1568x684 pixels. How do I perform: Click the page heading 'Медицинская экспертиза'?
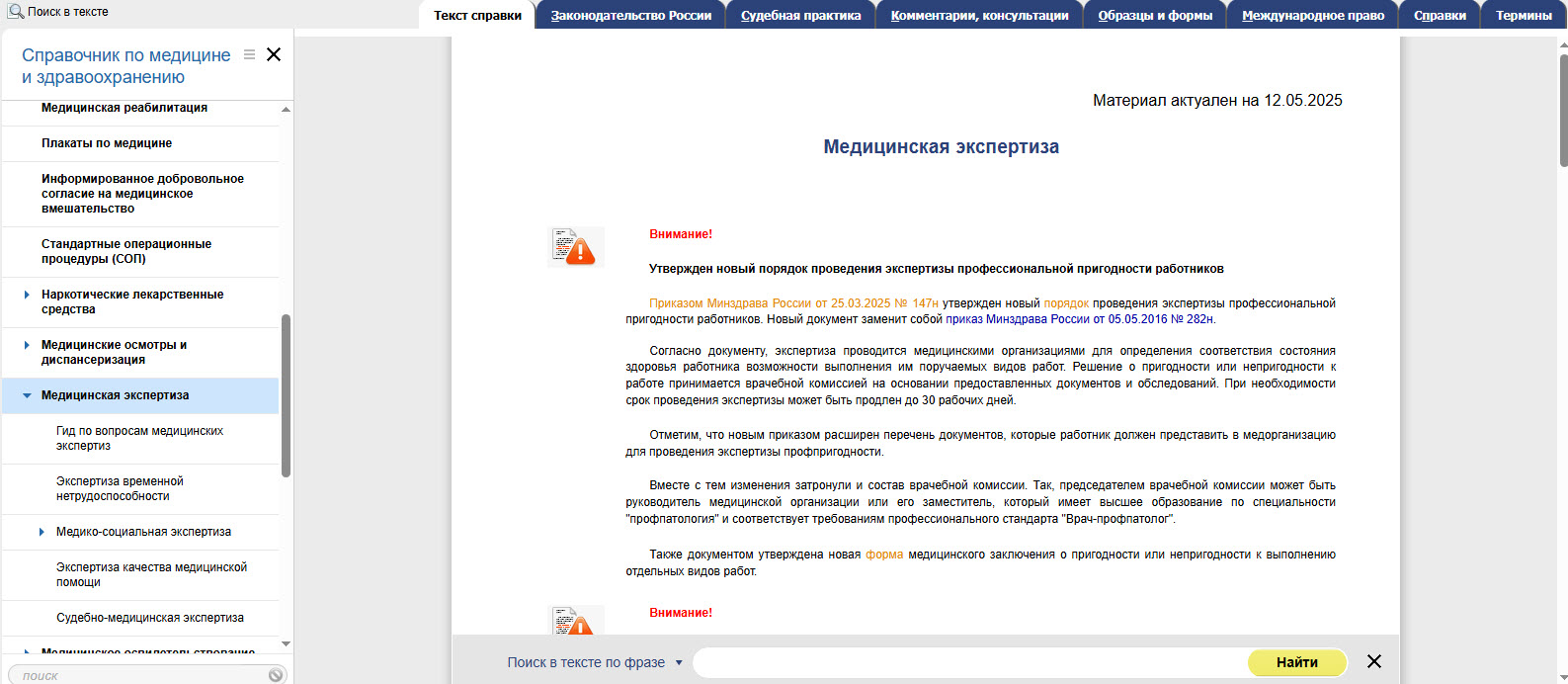click(942, 146)
